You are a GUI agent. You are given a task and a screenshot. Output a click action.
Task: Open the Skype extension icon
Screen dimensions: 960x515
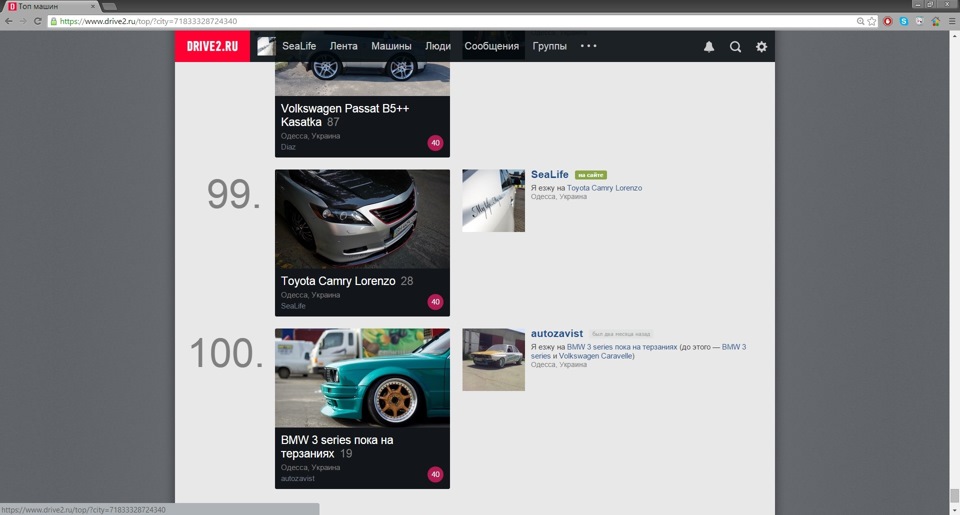point(904,21)
